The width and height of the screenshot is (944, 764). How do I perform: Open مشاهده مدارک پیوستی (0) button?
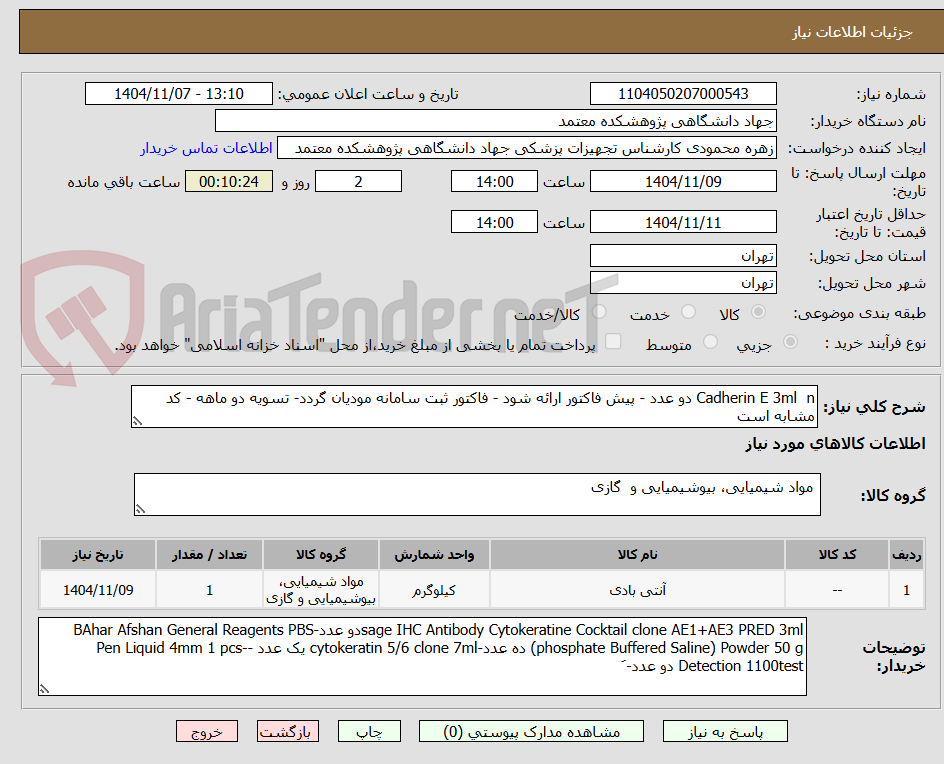click(x=531, y=731)
